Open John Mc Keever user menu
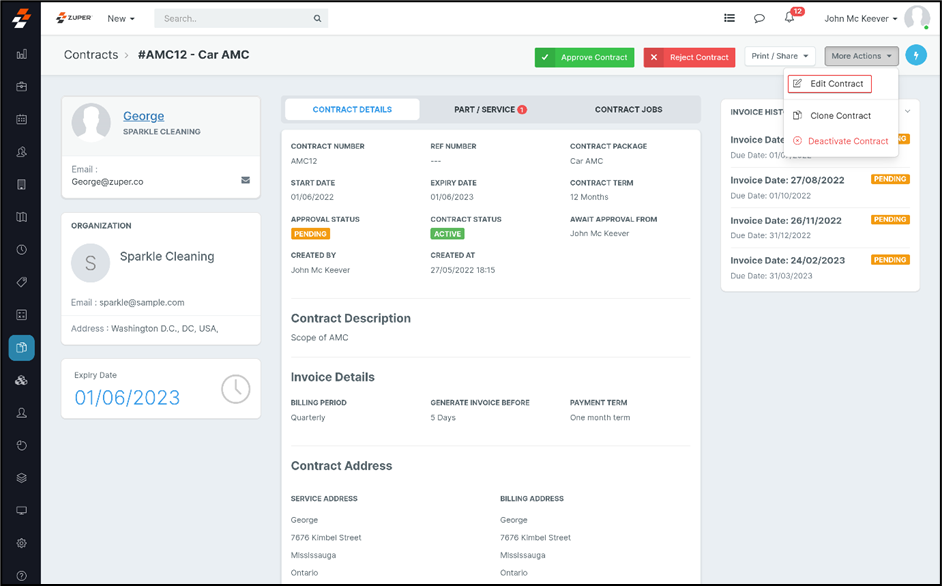Viewport: 942px width, 586px height. point(860,18)
